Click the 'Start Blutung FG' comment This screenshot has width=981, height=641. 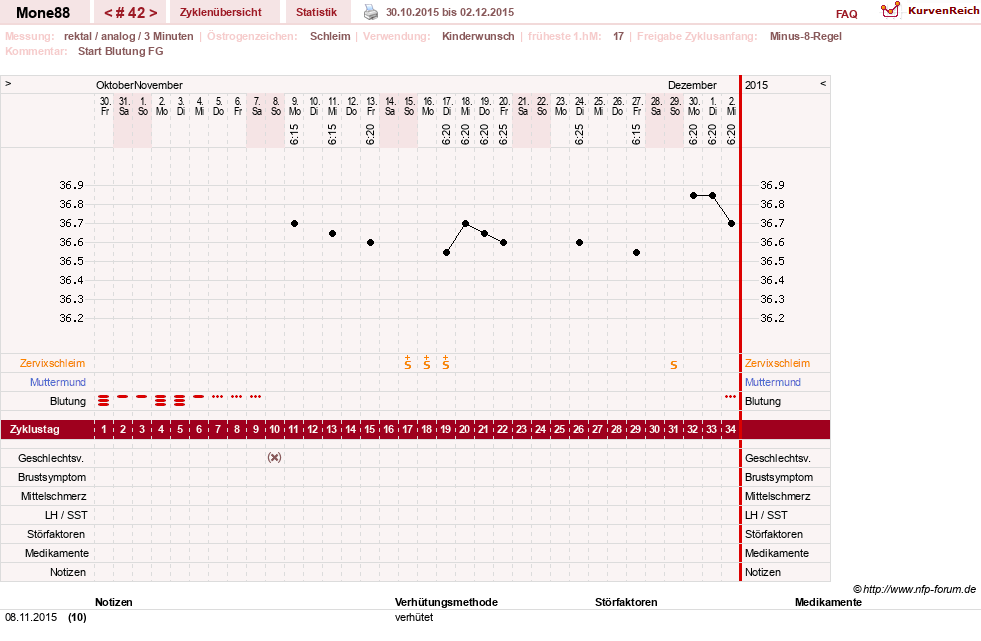click(121, 51)
